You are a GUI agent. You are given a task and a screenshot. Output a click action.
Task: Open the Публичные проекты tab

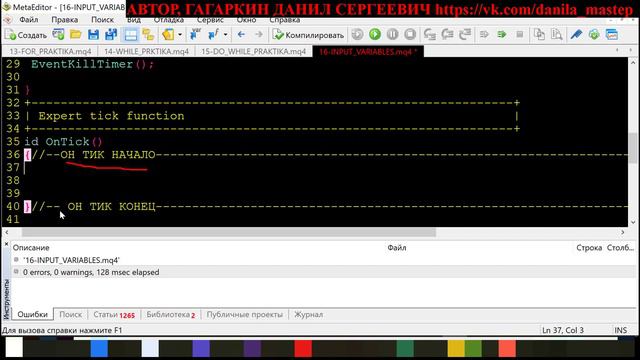coord(244,315)
